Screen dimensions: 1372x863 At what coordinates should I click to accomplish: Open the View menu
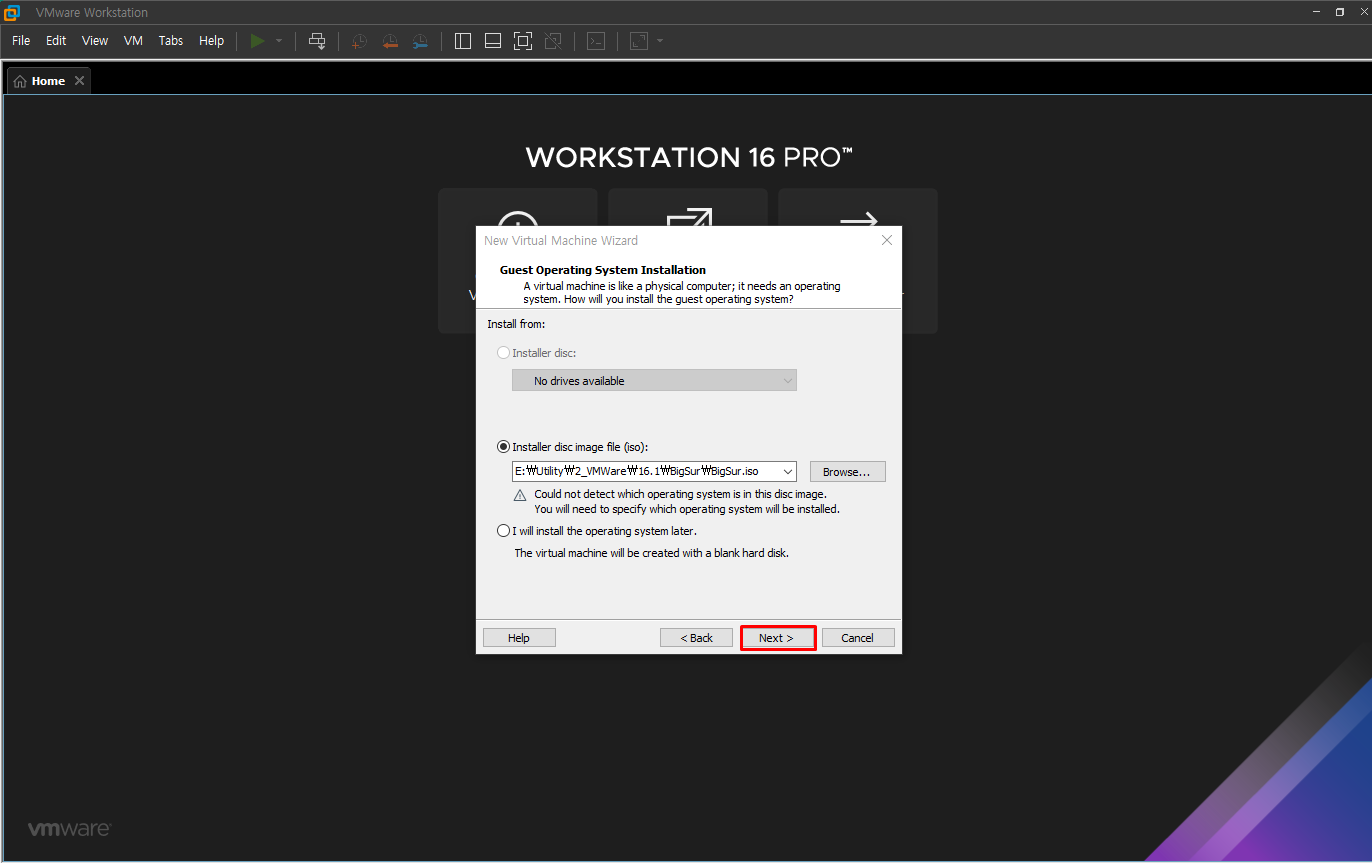click(x=95, y=41)
